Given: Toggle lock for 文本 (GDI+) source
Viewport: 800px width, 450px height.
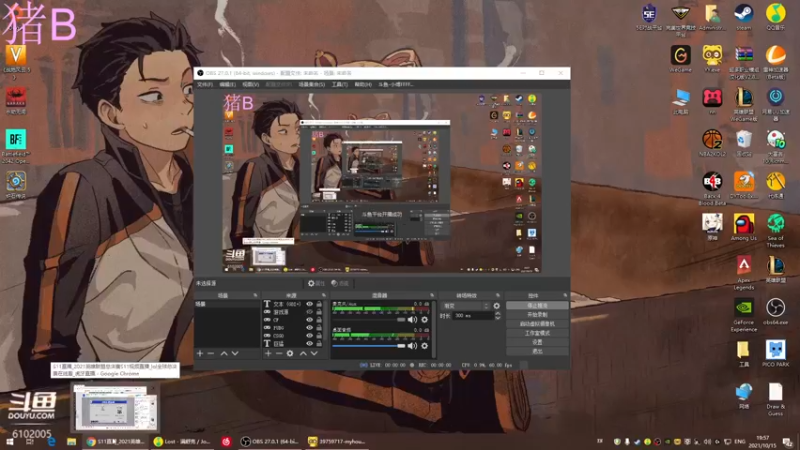Looking at the screenshot, I should coord(319,304).
